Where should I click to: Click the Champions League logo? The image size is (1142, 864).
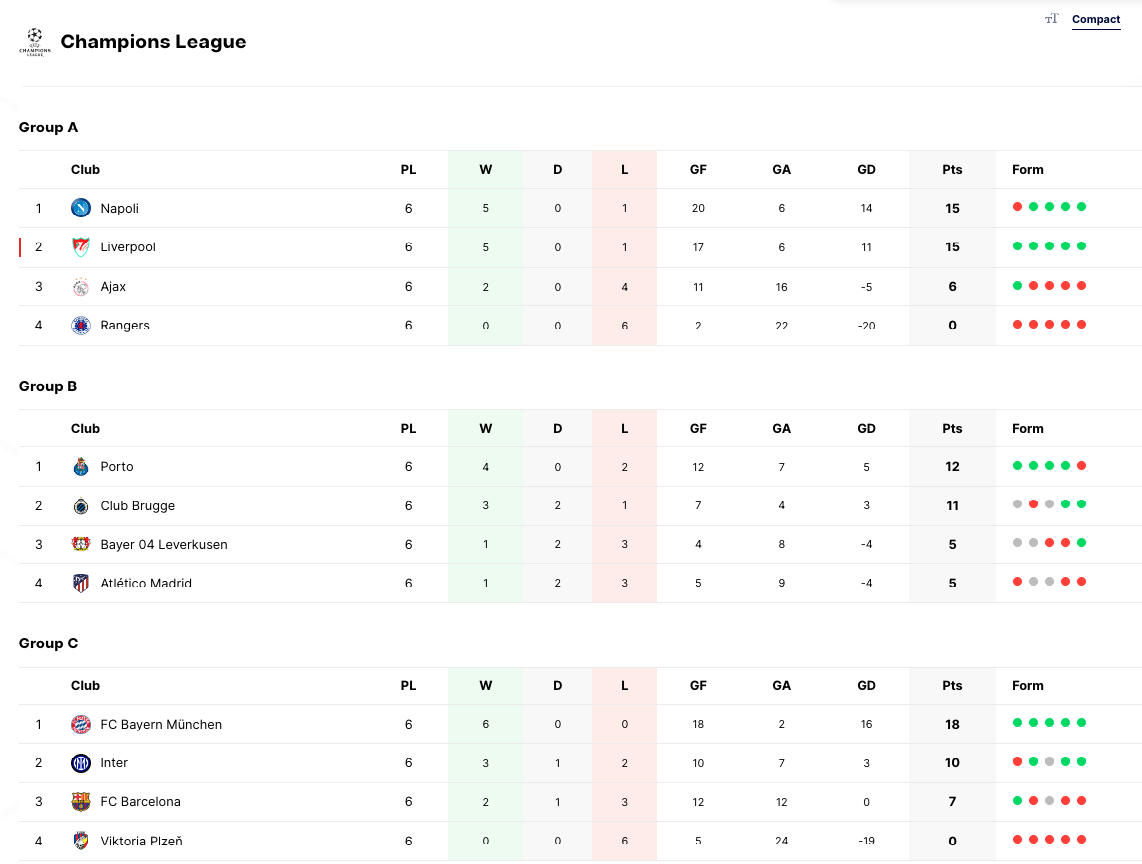[x=34, y=41]
